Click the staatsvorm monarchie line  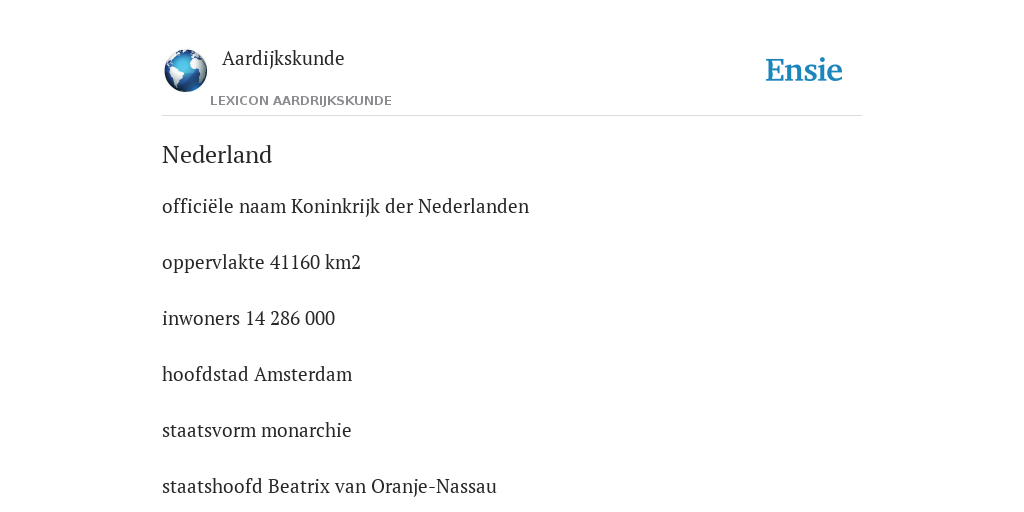[x=257, y=430]
